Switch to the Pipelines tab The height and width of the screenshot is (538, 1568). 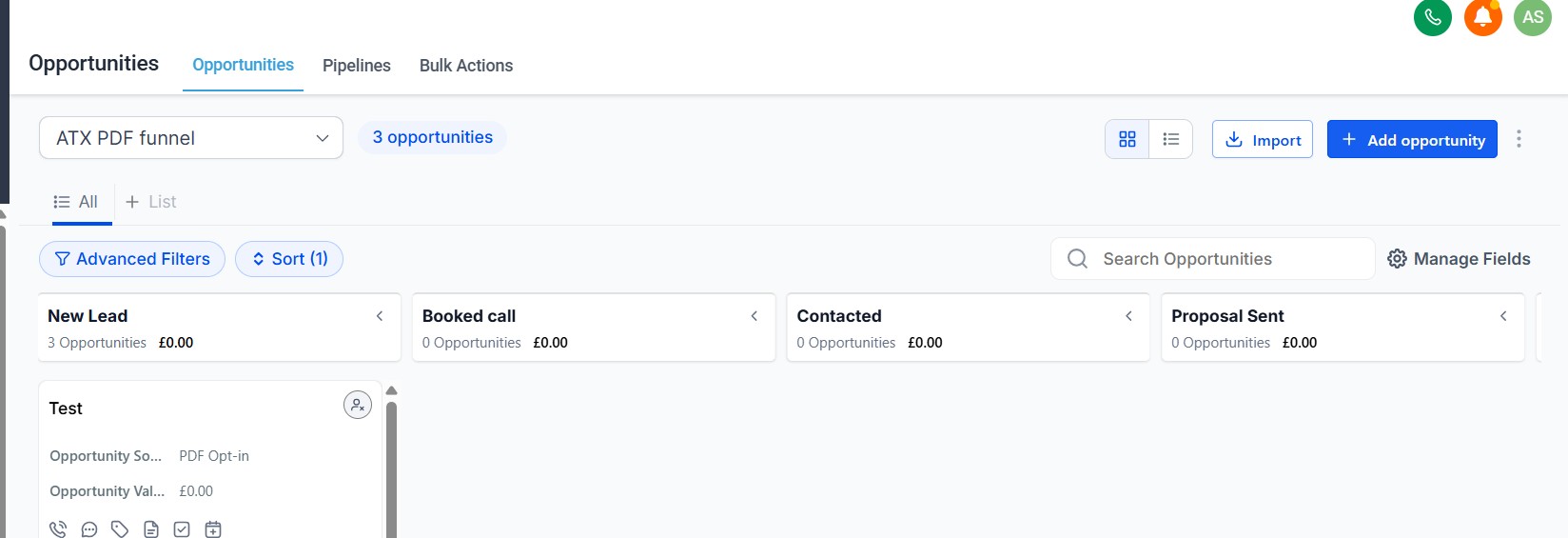pos(357,66)
